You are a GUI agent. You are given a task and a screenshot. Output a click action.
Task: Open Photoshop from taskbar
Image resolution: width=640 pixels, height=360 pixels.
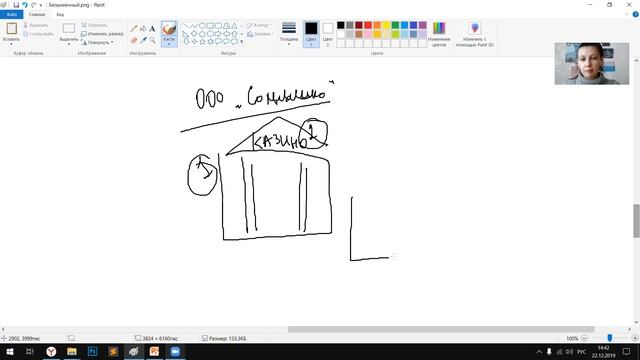pos(93,351)
